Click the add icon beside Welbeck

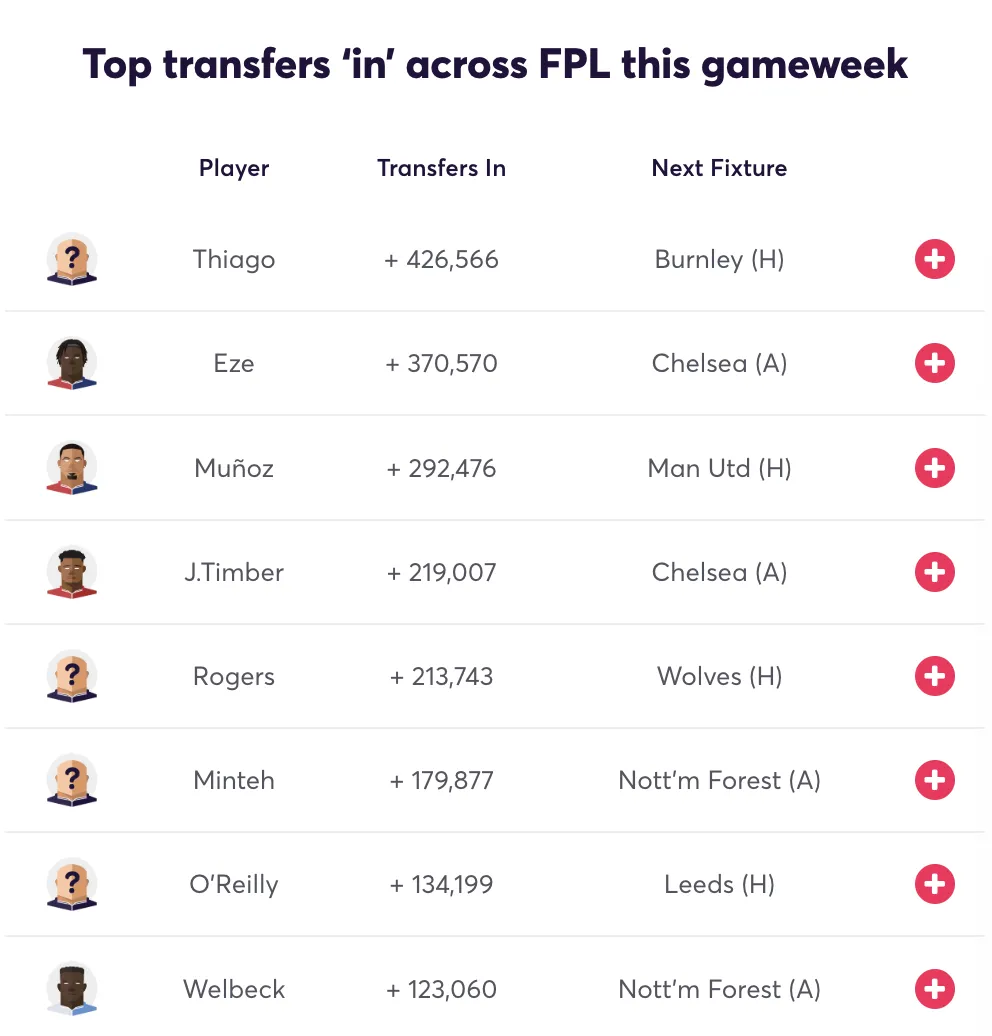935,989
